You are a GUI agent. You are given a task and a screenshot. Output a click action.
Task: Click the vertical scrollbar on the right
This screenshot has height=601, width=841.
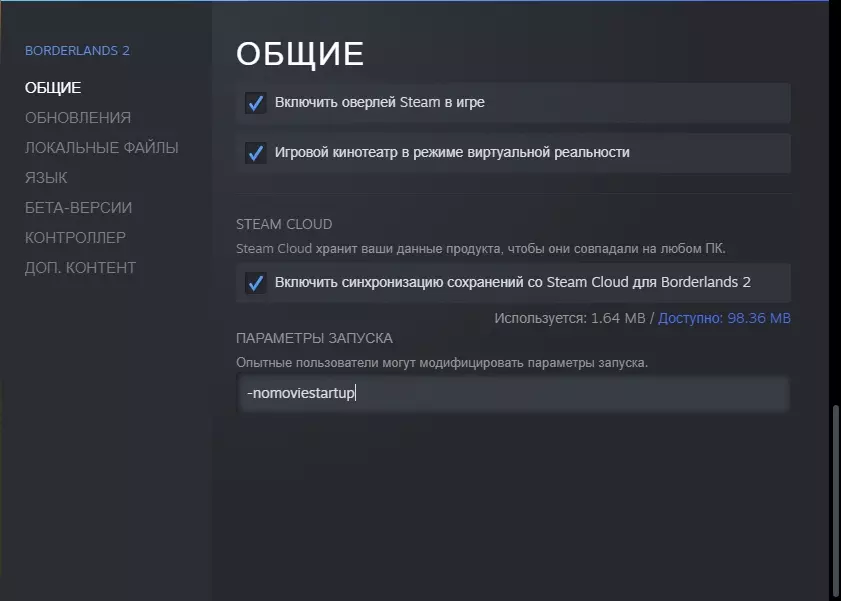835,501
